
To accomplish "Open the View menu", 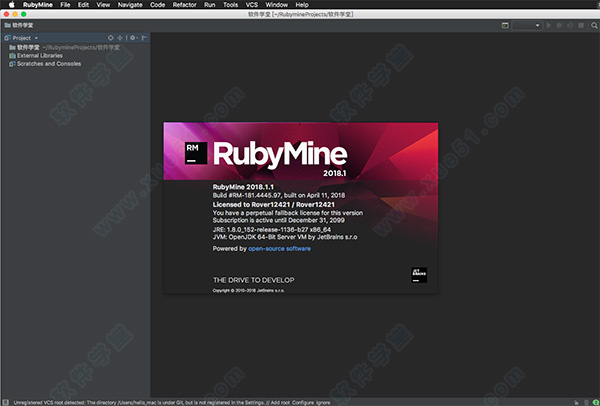I will point(103,5).
